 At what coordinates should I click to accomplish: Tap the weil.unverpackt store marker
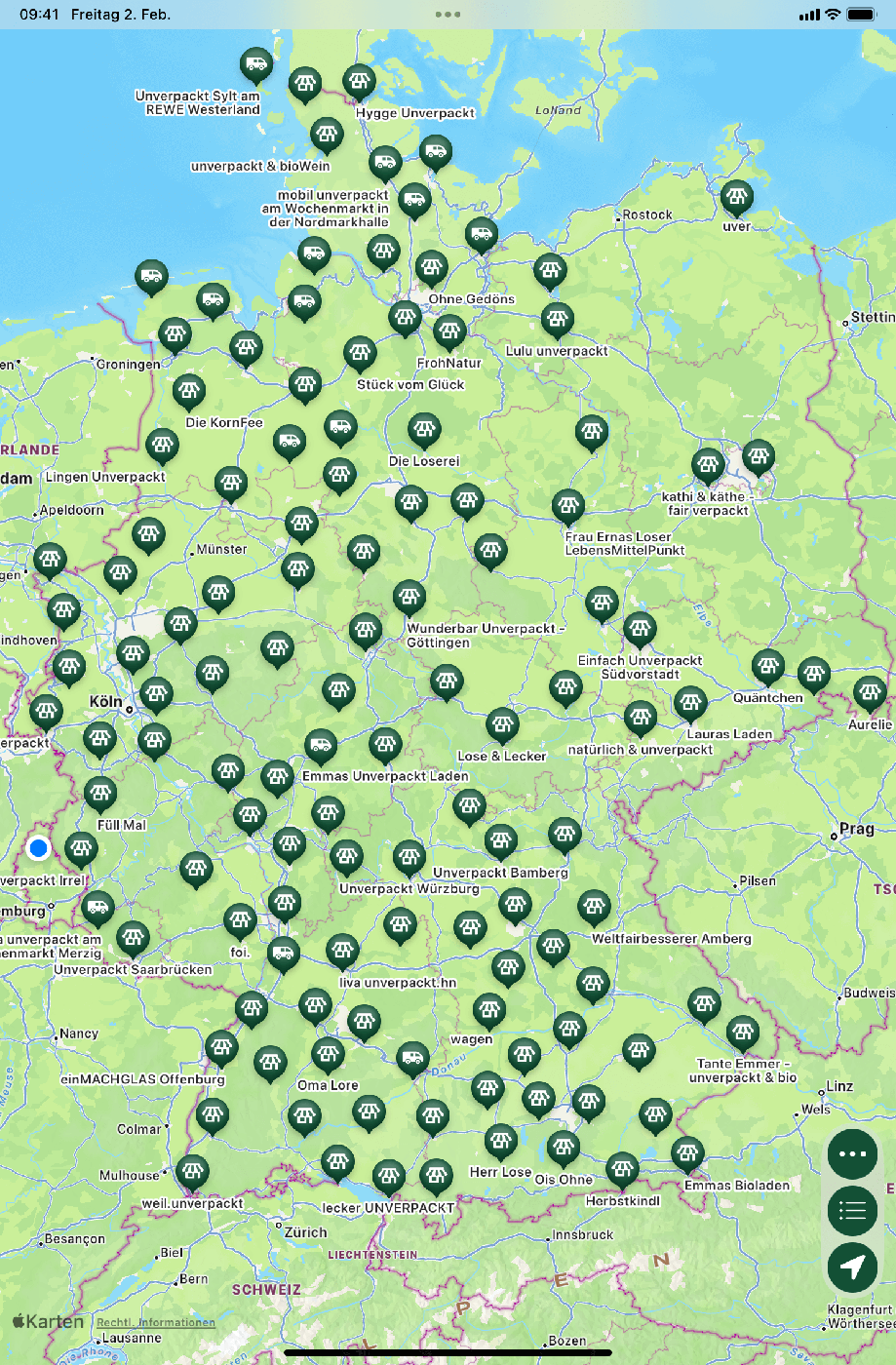[x=192, y=1171]
